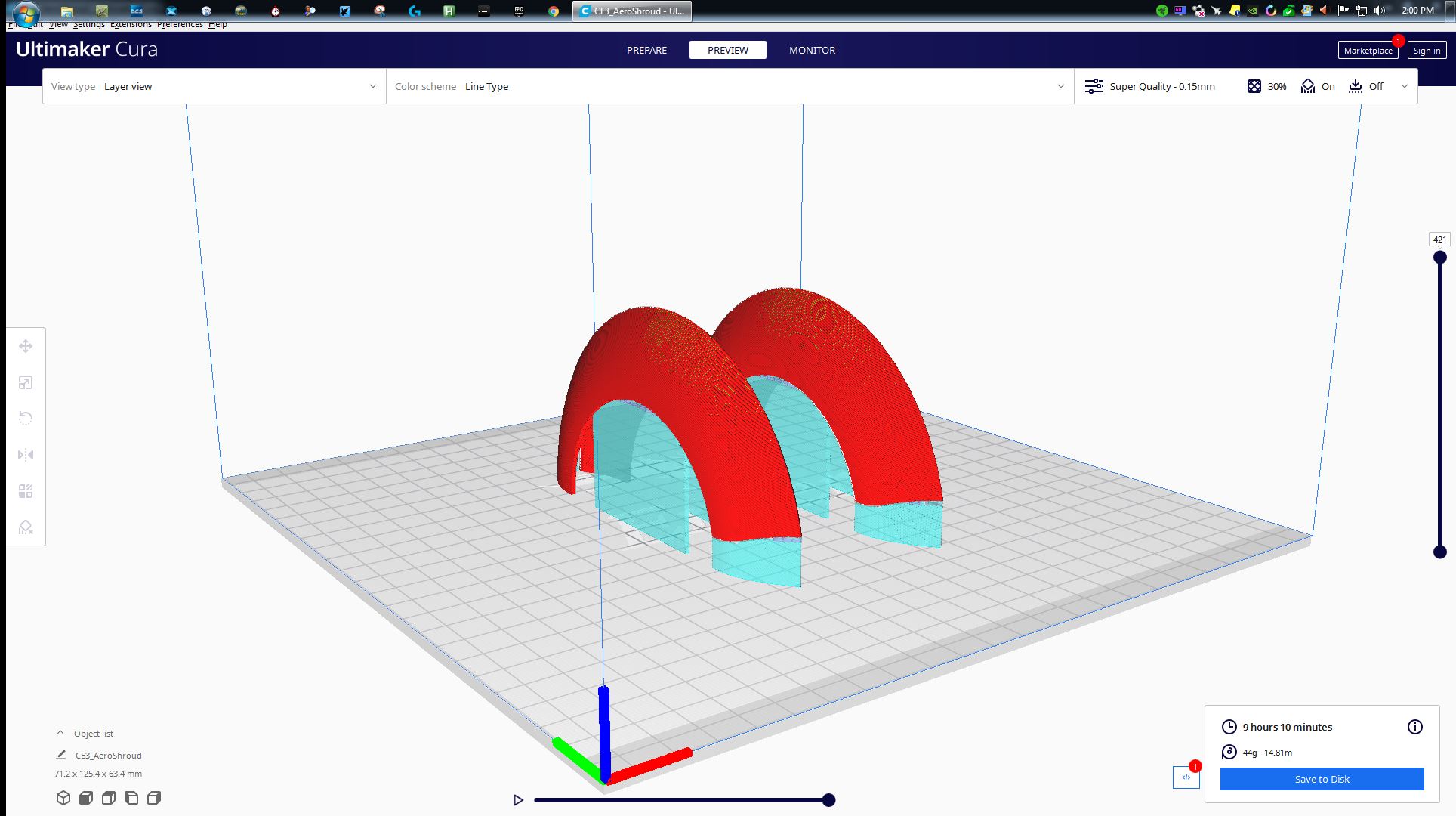This screenshot has width=1456, height=816.
Task: Click the bottom layer slider handle
Action: (1440, 552)
